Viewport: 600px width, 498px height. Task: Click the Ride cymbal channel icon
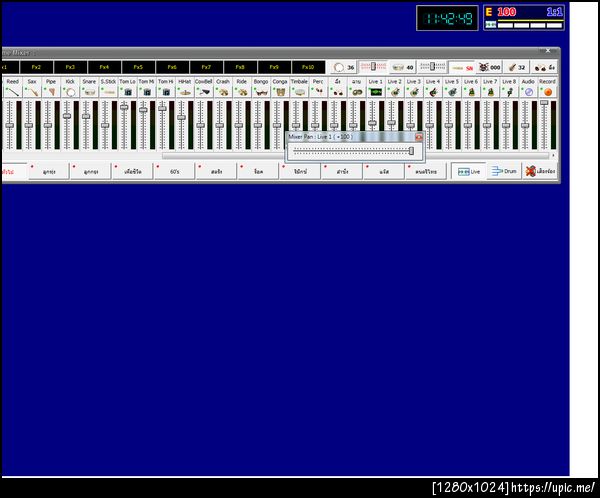click(242, 92)
